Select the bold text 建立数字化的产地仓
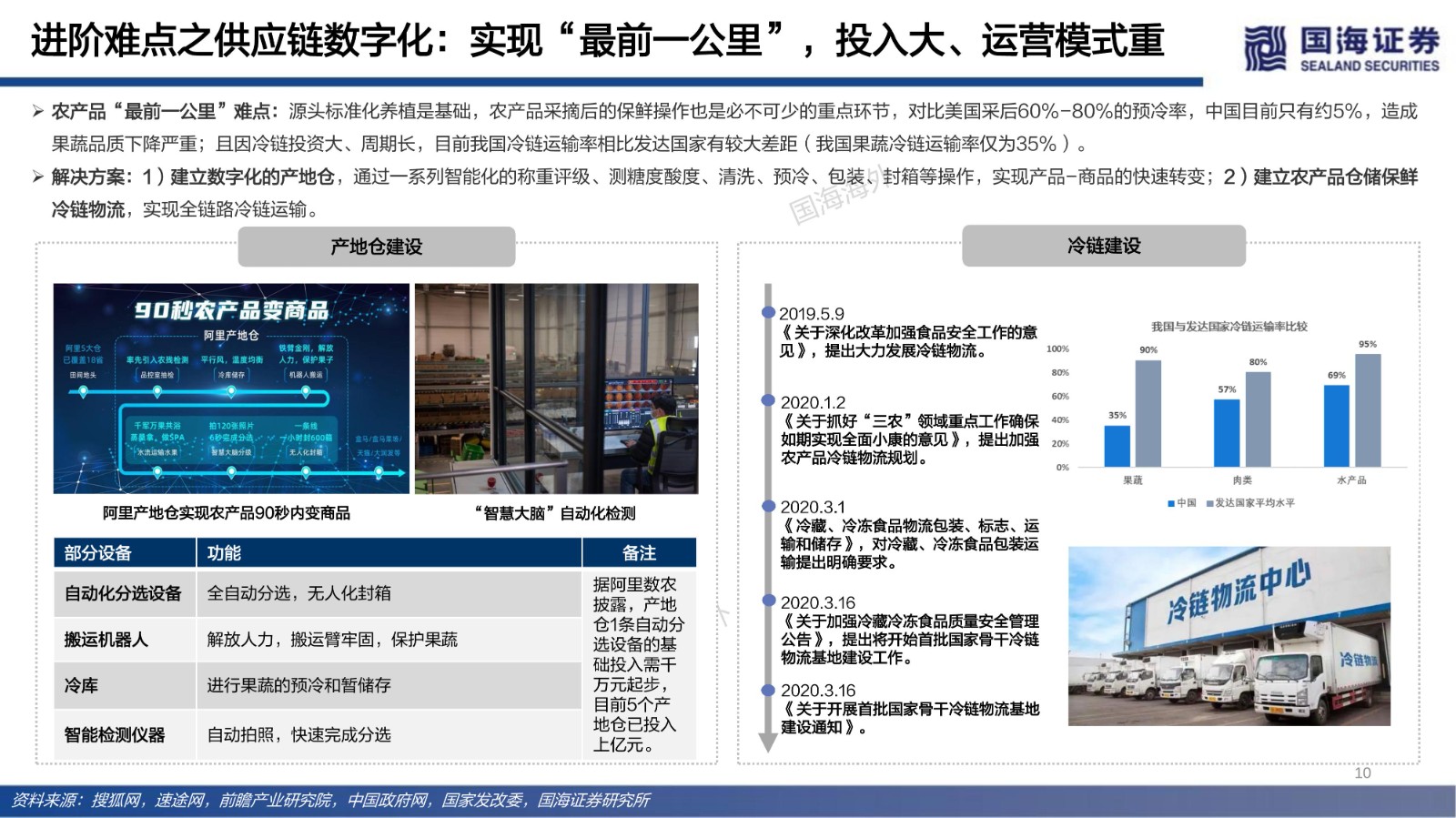This screenshot has height=818, width=1456. (x=252, y=177)
